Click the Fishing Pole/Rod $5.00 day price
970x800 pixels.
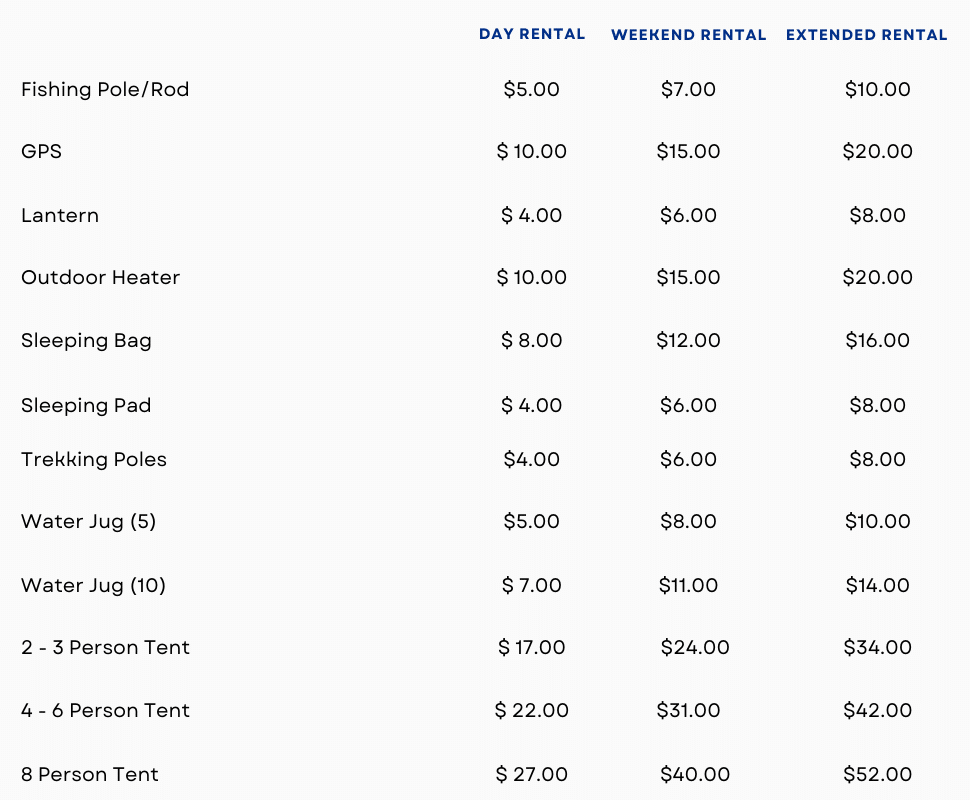coord(532,89)
